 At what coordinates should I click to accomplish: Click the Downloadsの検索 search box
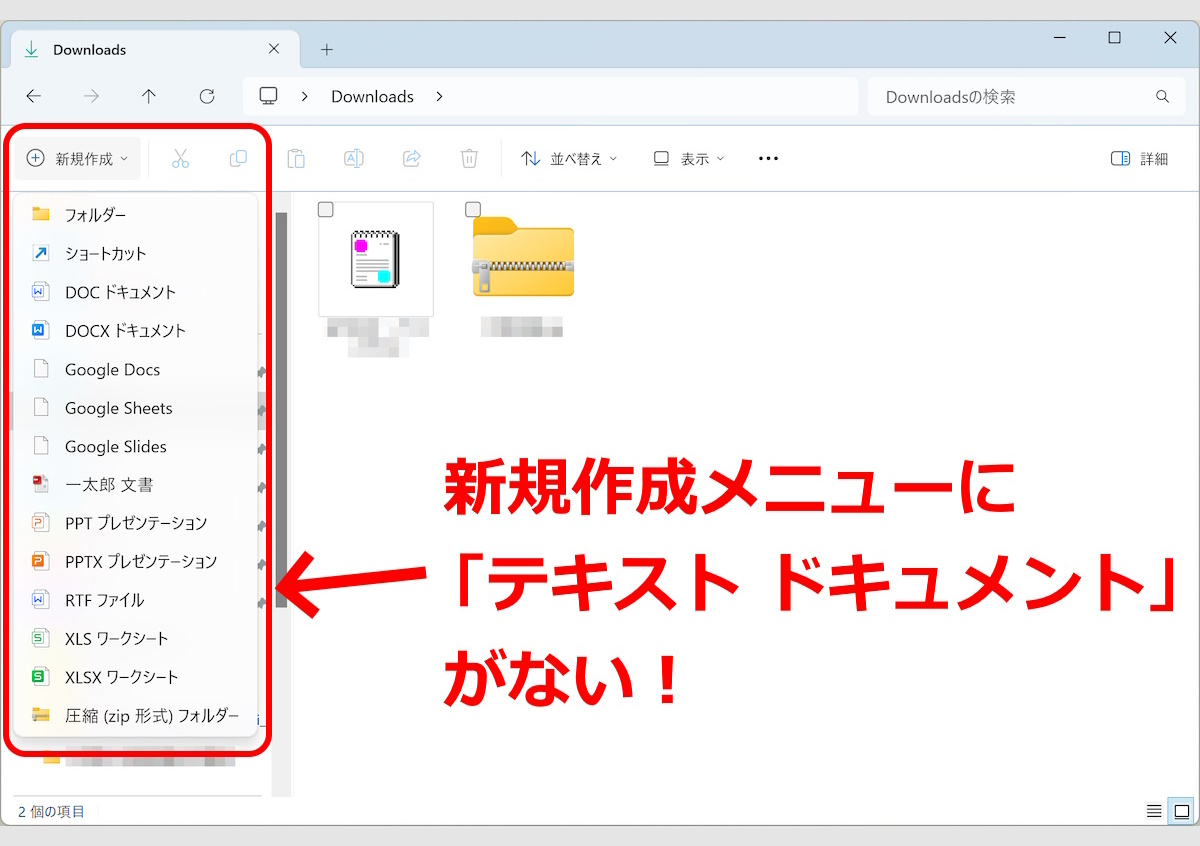click(x=1010, y=97)
